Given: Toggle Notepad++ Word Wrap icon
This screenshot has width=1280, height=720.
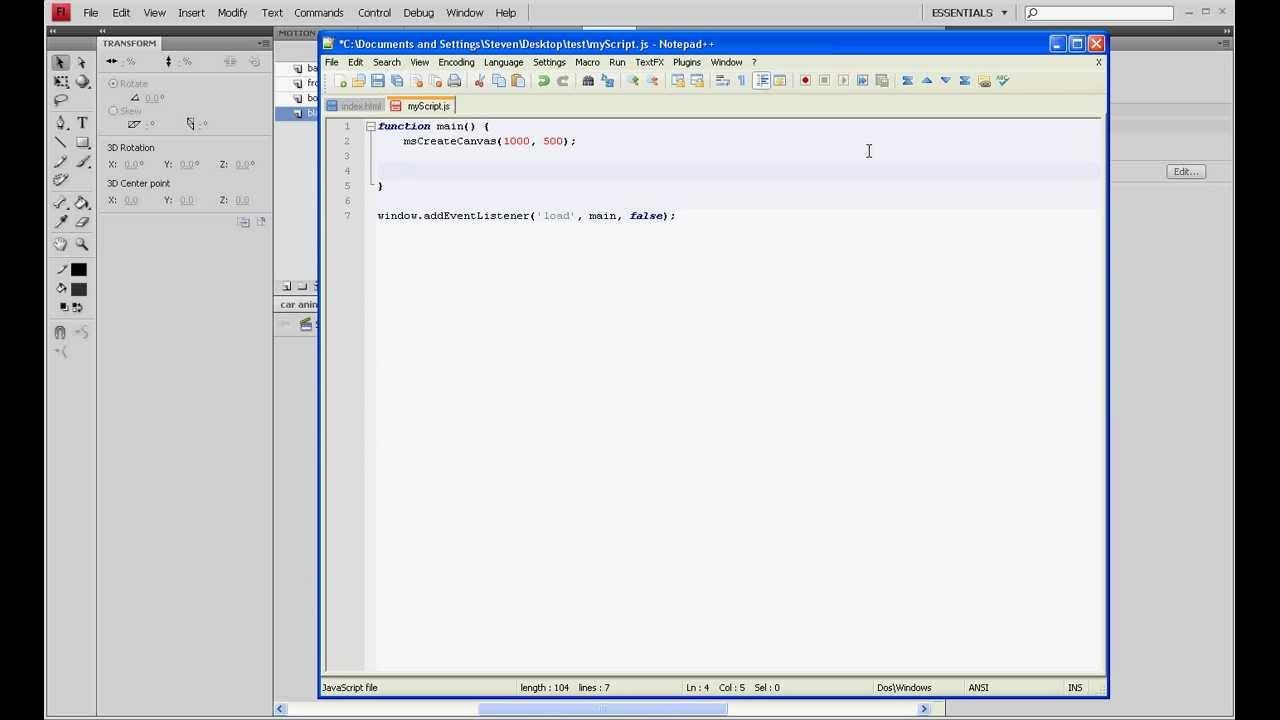Looking at the screenshot, I should click(722, 81).
